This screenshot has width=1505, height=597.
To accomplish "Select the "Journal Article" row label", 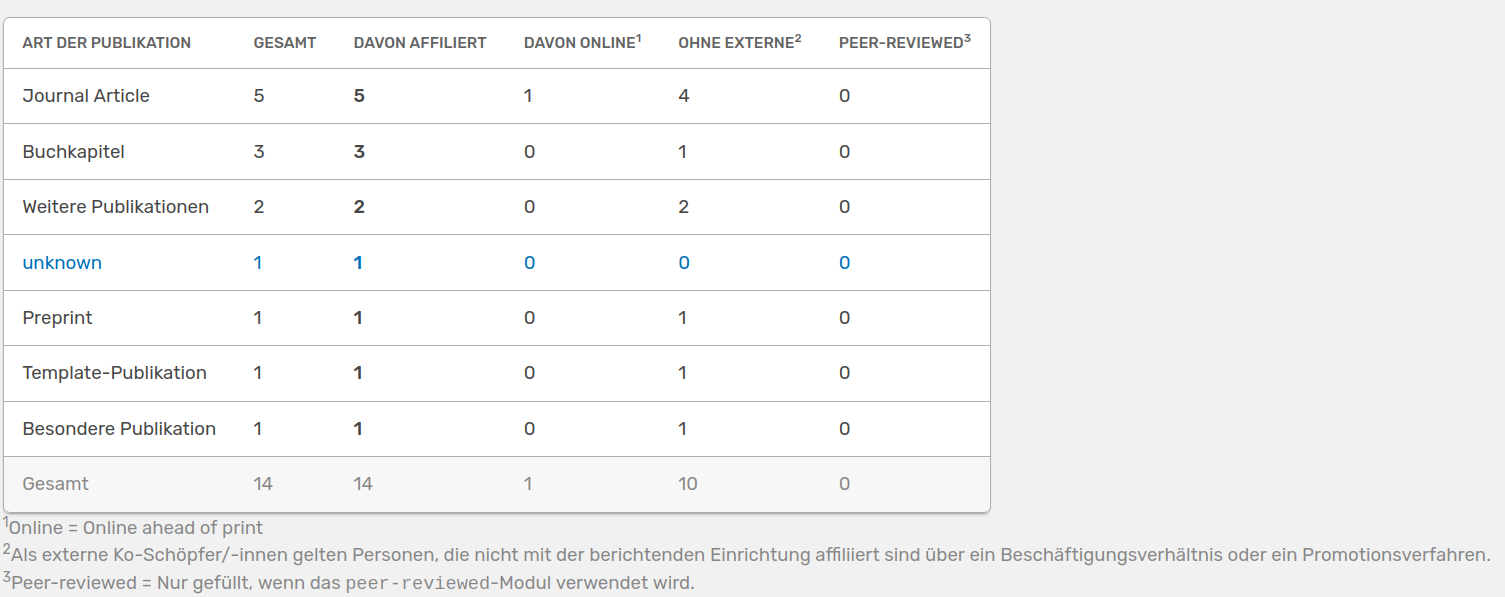I will coord(86,96).
